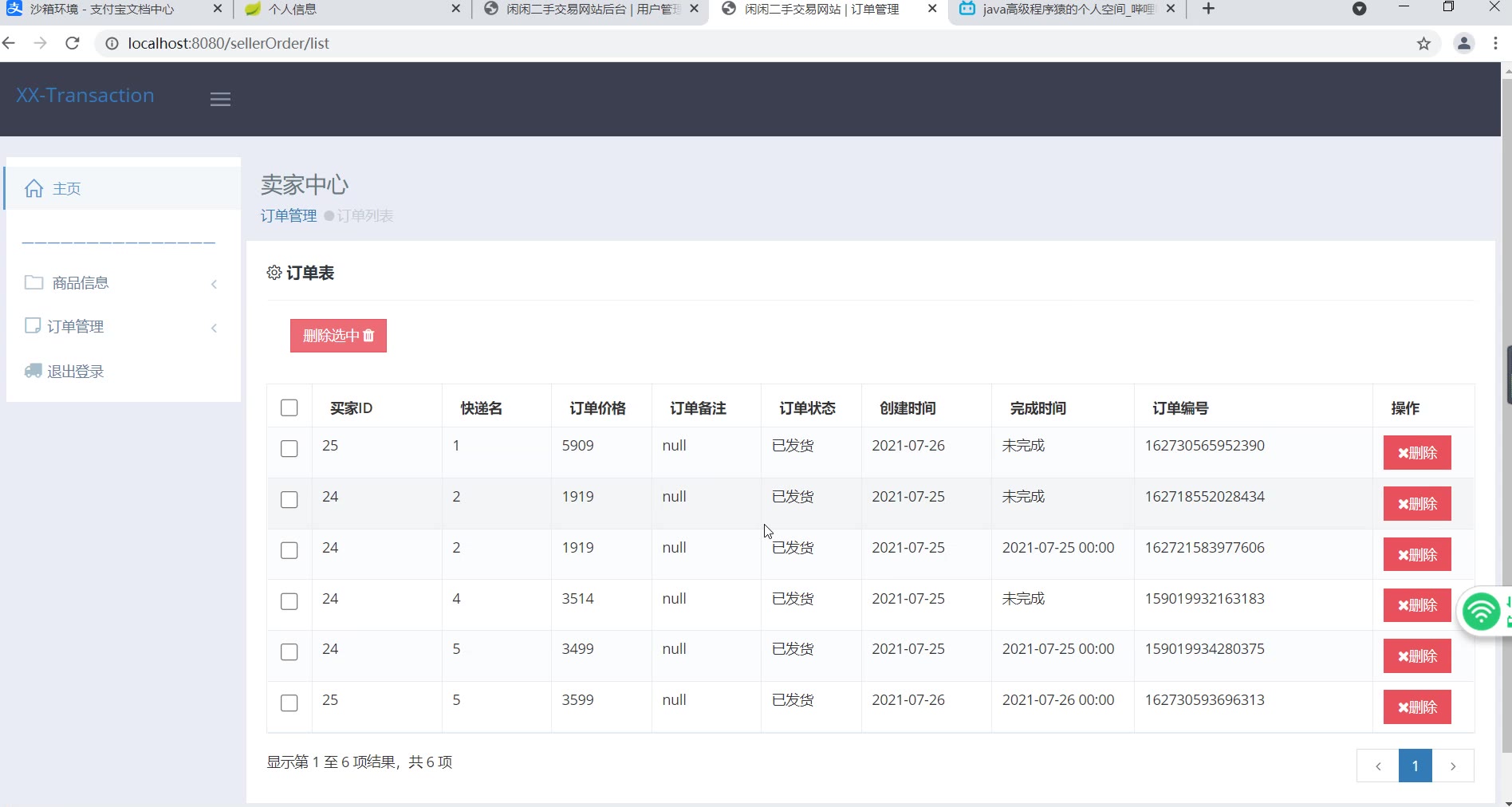Click the address bar URL field
The width and height of the screenshot is (1512, 807).
click(766, 44)
